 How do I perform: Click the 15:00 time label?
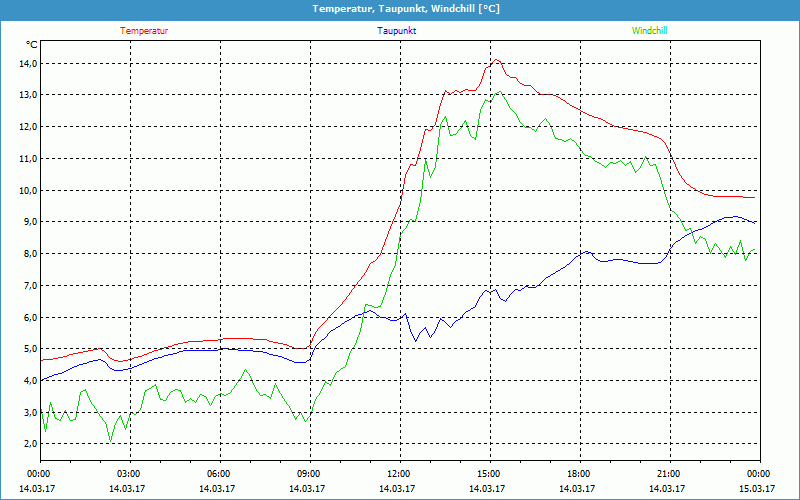tap(490, 474)
